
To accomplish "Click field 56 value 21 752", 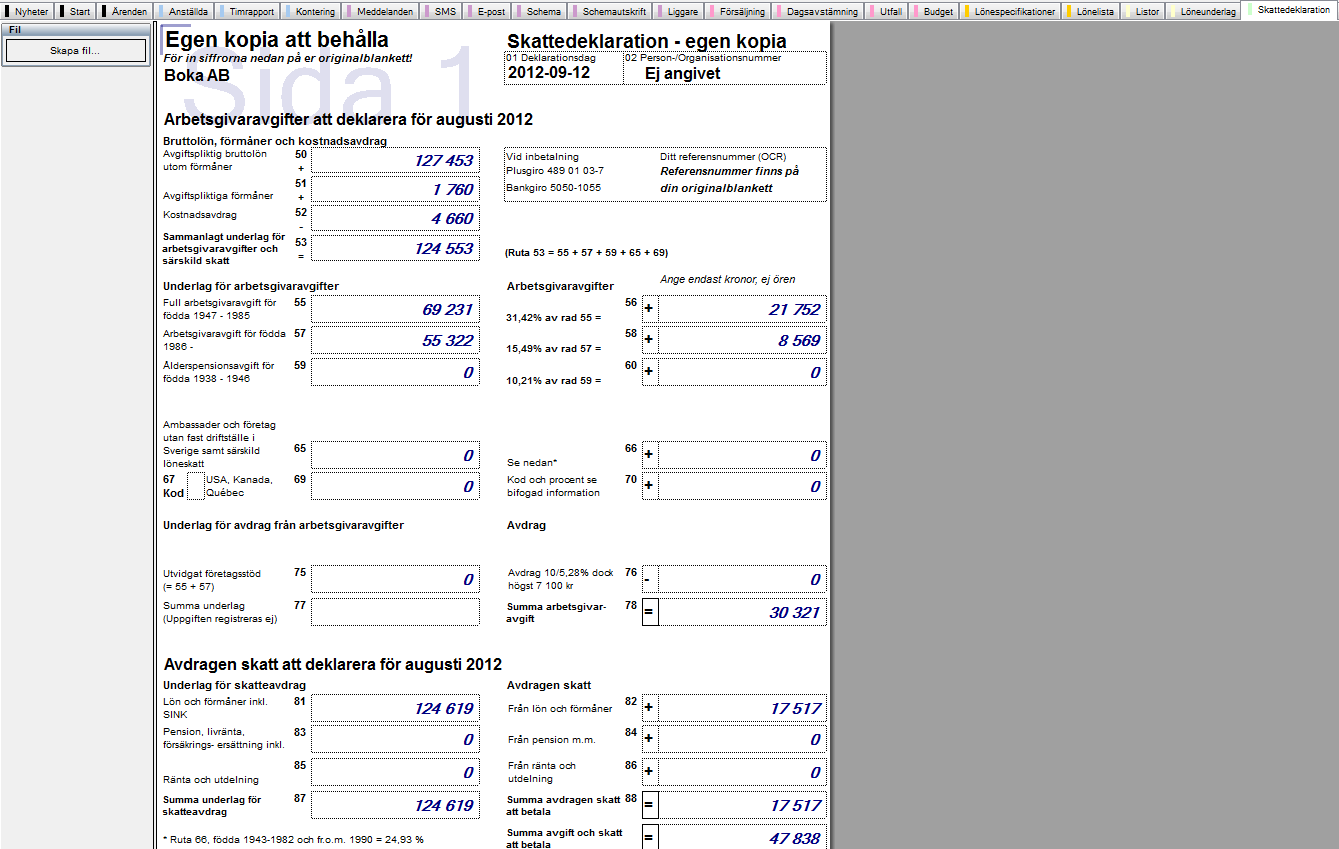I will (x=742, y=310).
